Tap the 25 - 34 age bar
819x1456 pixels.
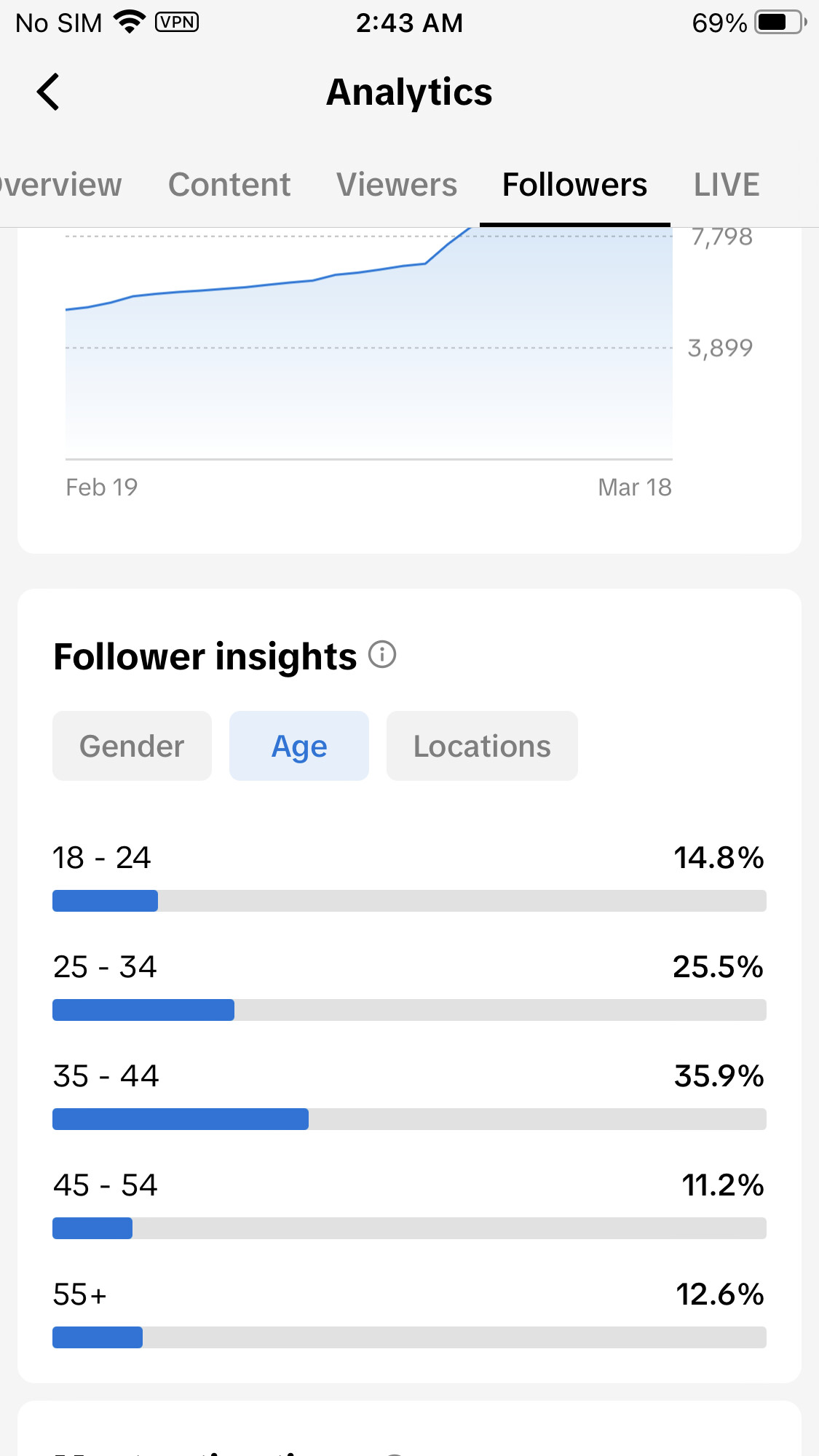coord(409,1010)
